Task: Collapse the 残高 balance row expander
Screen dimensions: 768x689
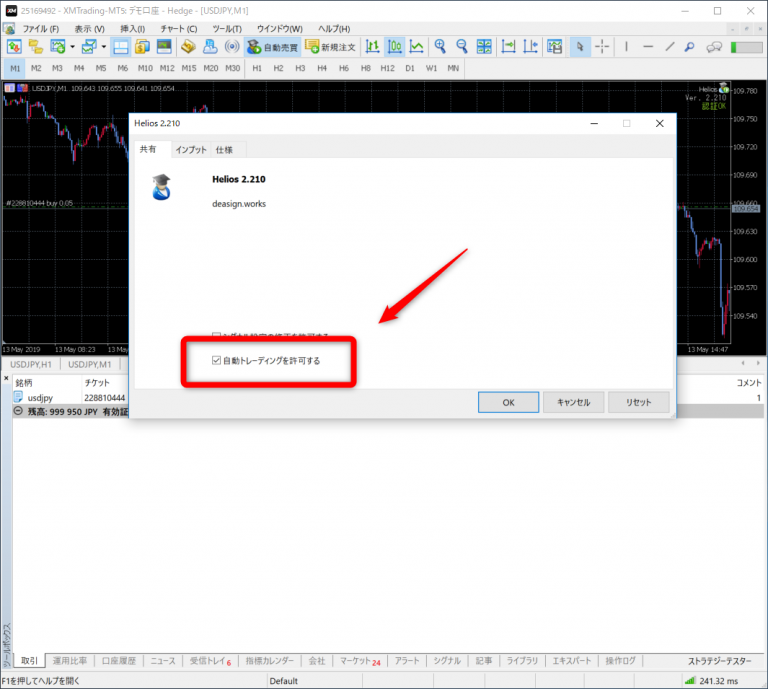Action: pyautogui.click(x=19, y=412)
